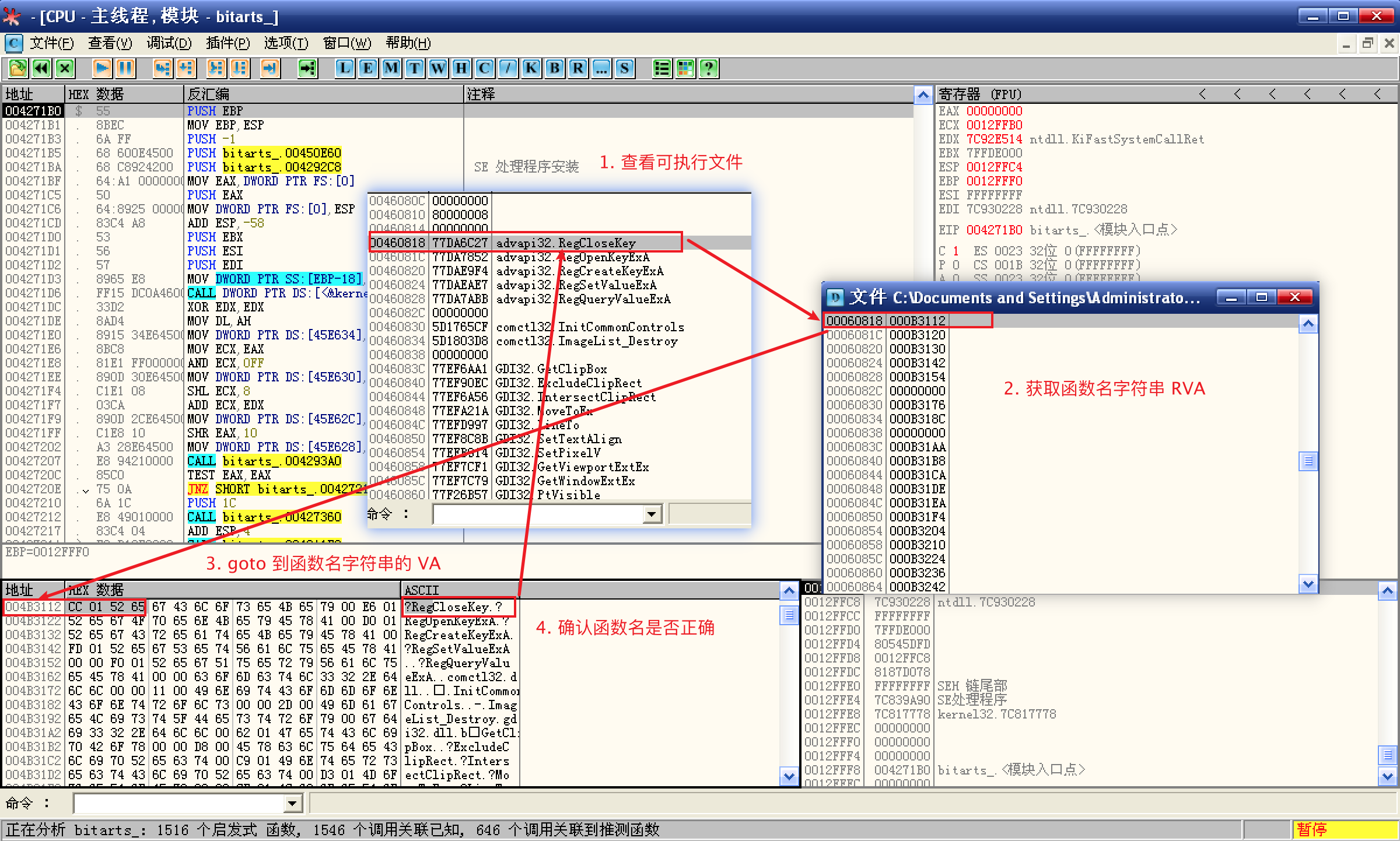Image resolution: width=1400 pixels, height=841 pixels.
Task: Open the Log window (L)
Action: [x=344, y=68]
